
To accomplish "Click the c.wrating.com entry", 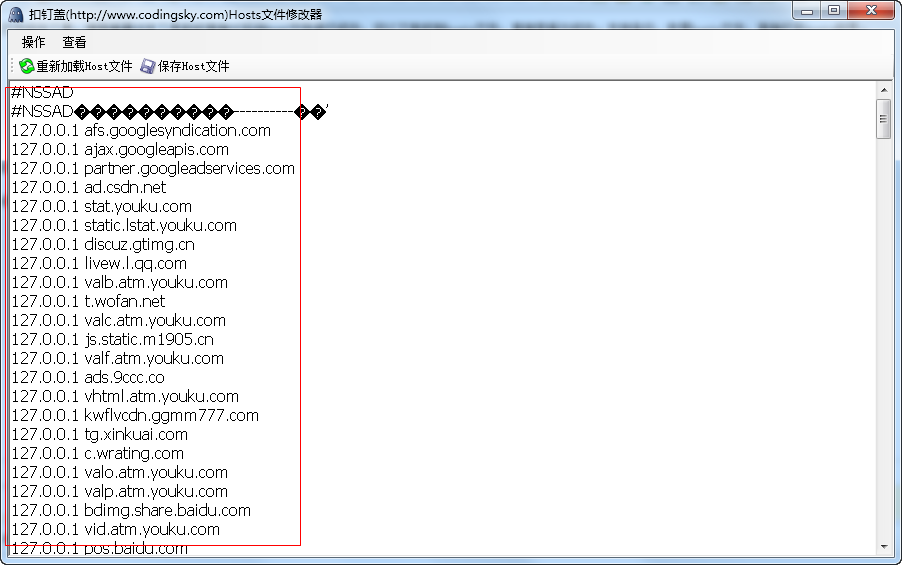I will click(x=98, y=453).
